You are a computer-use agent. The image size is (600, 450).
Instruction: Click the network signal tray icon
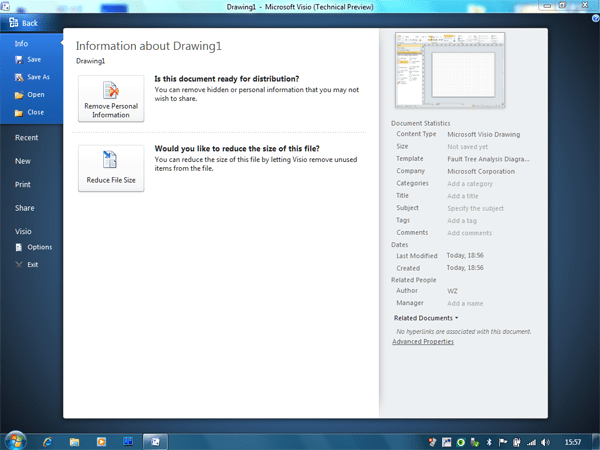(x=532, y=442)
